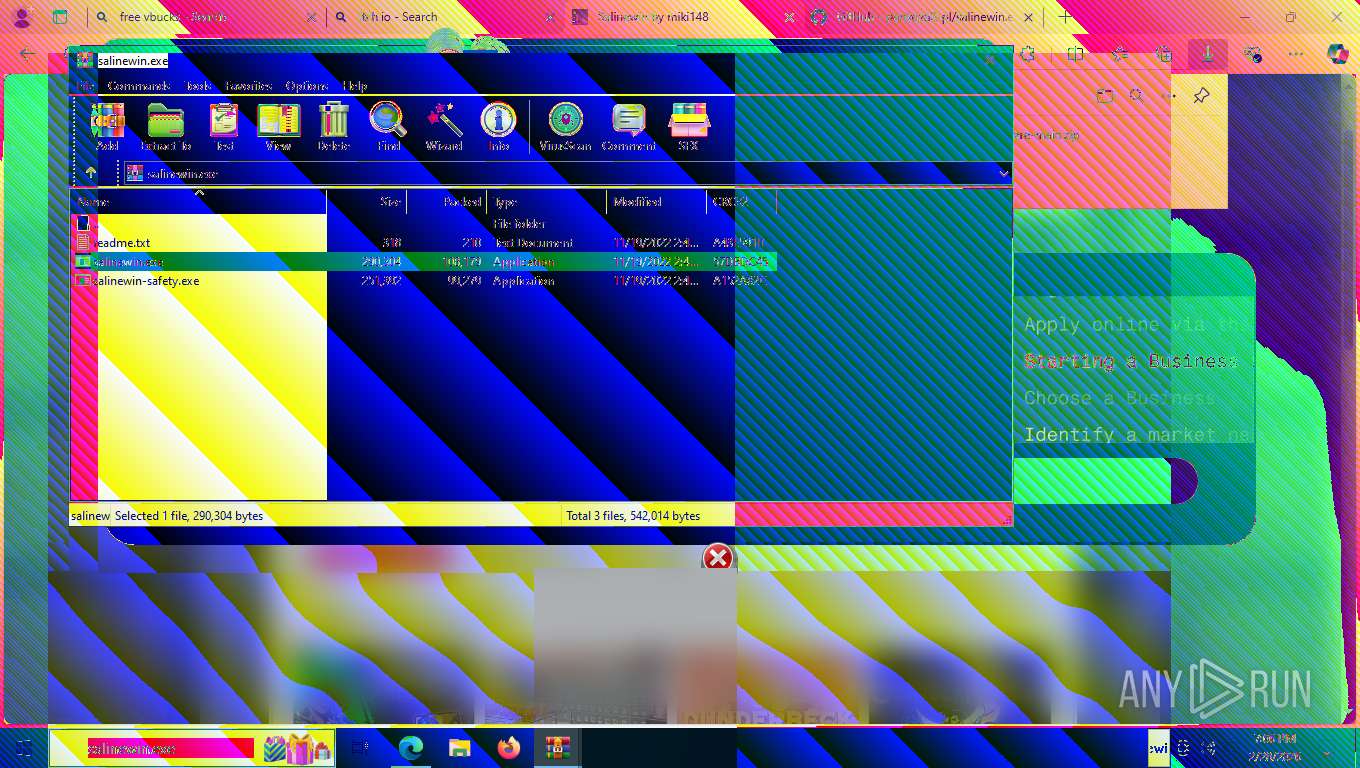Screen dimensions: 1360x768
Task: Sort by the Name column header
Action: [x=198, y=202]
